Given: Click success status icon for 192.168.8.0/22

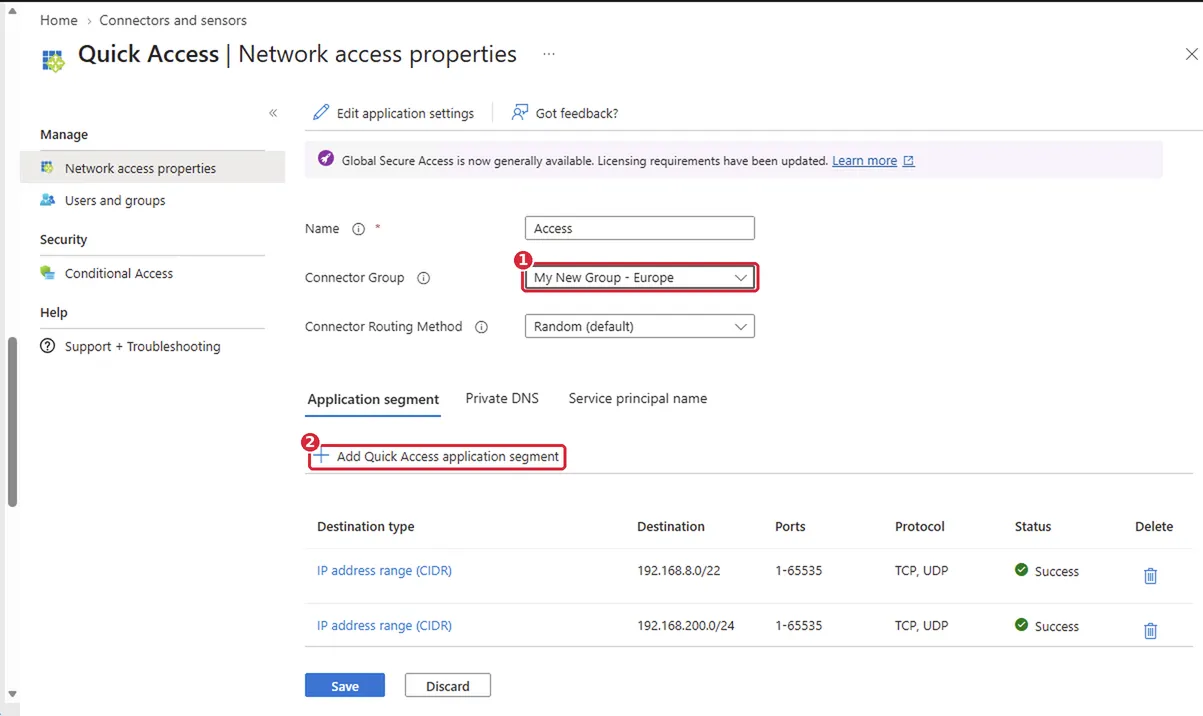Looking at the screenshot, I should click(1021, 570).
